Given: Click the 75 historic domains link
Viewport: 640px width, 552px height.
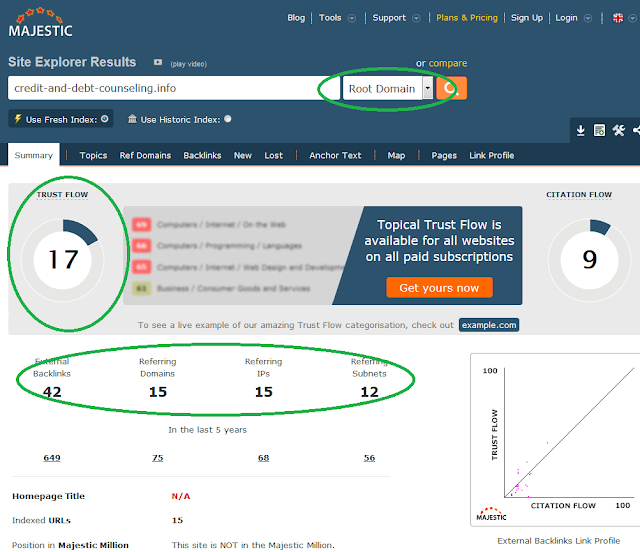Looking at the screenshot, I should tap(158, 458).
